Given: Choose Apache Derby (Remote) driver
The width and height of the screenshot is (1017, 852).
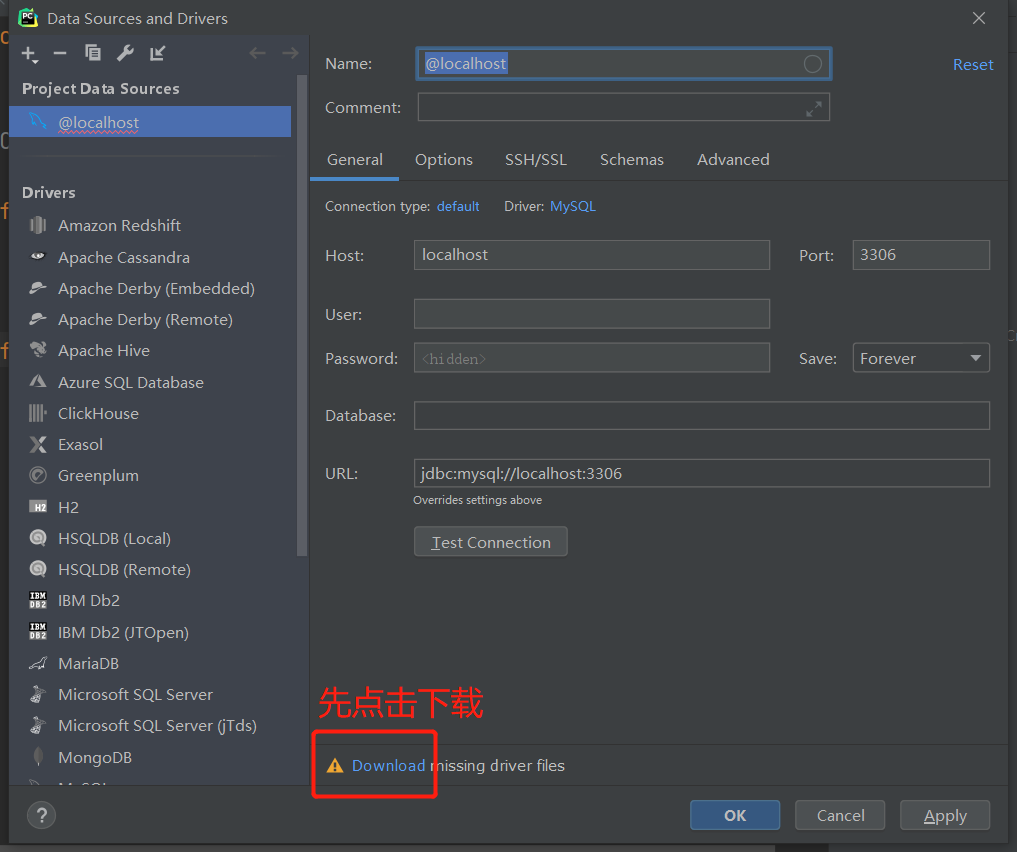Looking at the screenshot, I should click(145, 320).
